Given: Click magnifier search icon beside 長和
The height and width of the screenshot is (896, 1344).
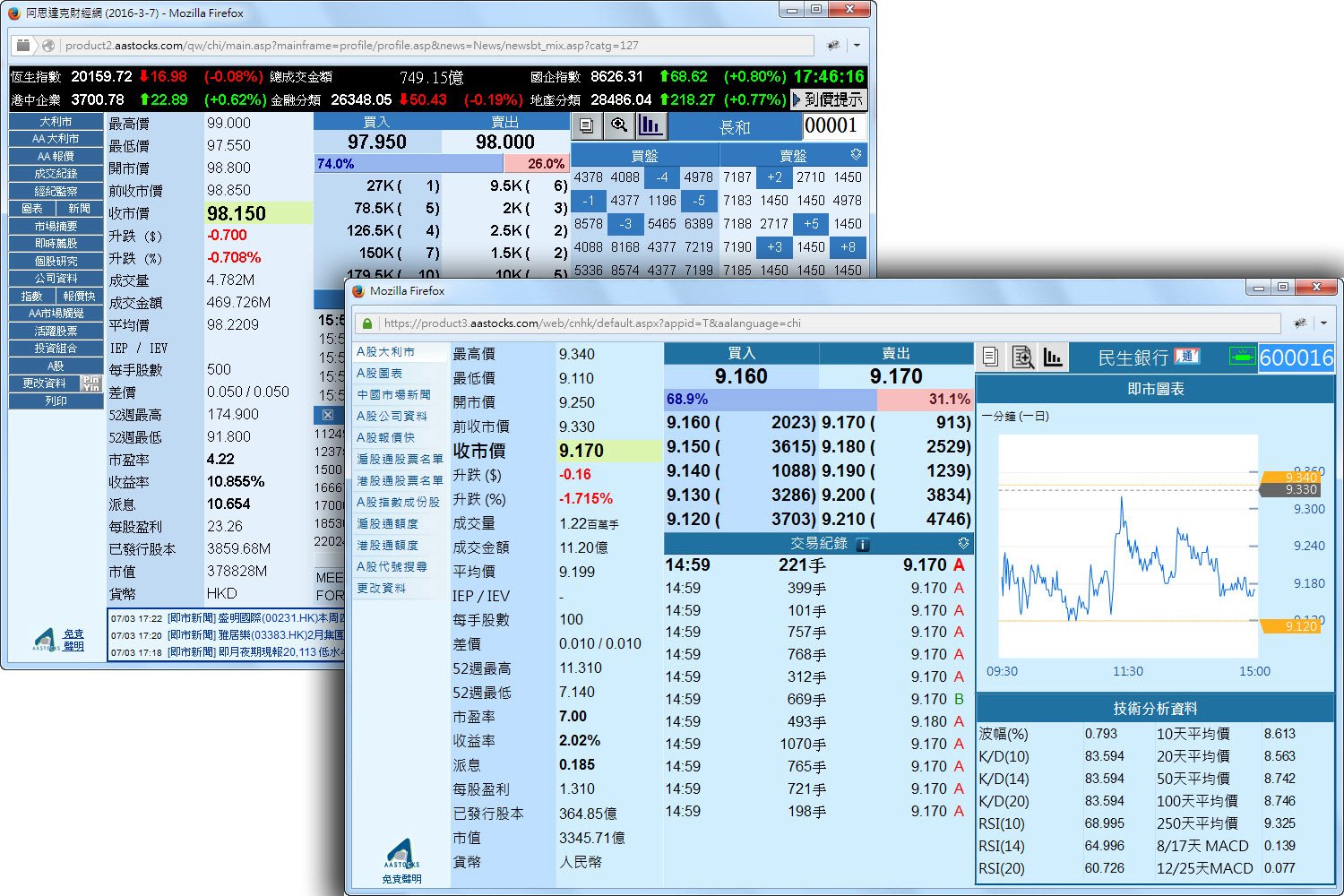Looking at the screenshot, I should [619, 125].
